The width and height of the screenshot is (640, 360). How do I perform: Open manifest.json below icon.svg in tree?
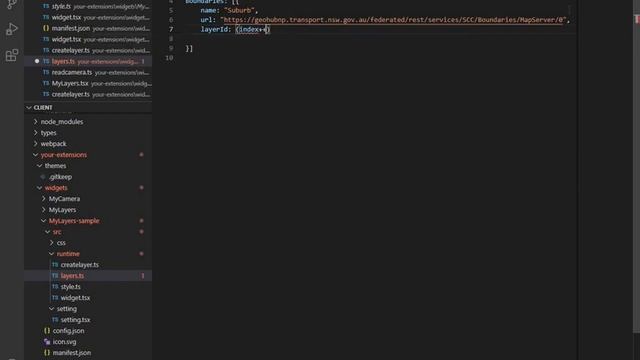(x=88, y=353)
